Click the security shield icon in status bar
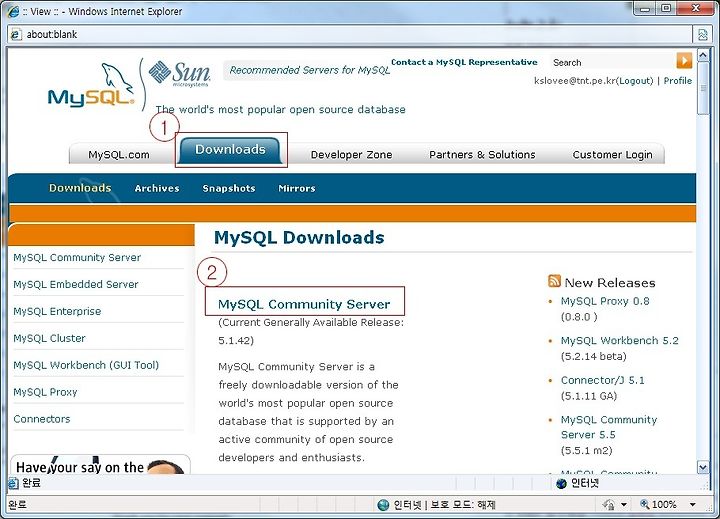 [x=608, y=505]
